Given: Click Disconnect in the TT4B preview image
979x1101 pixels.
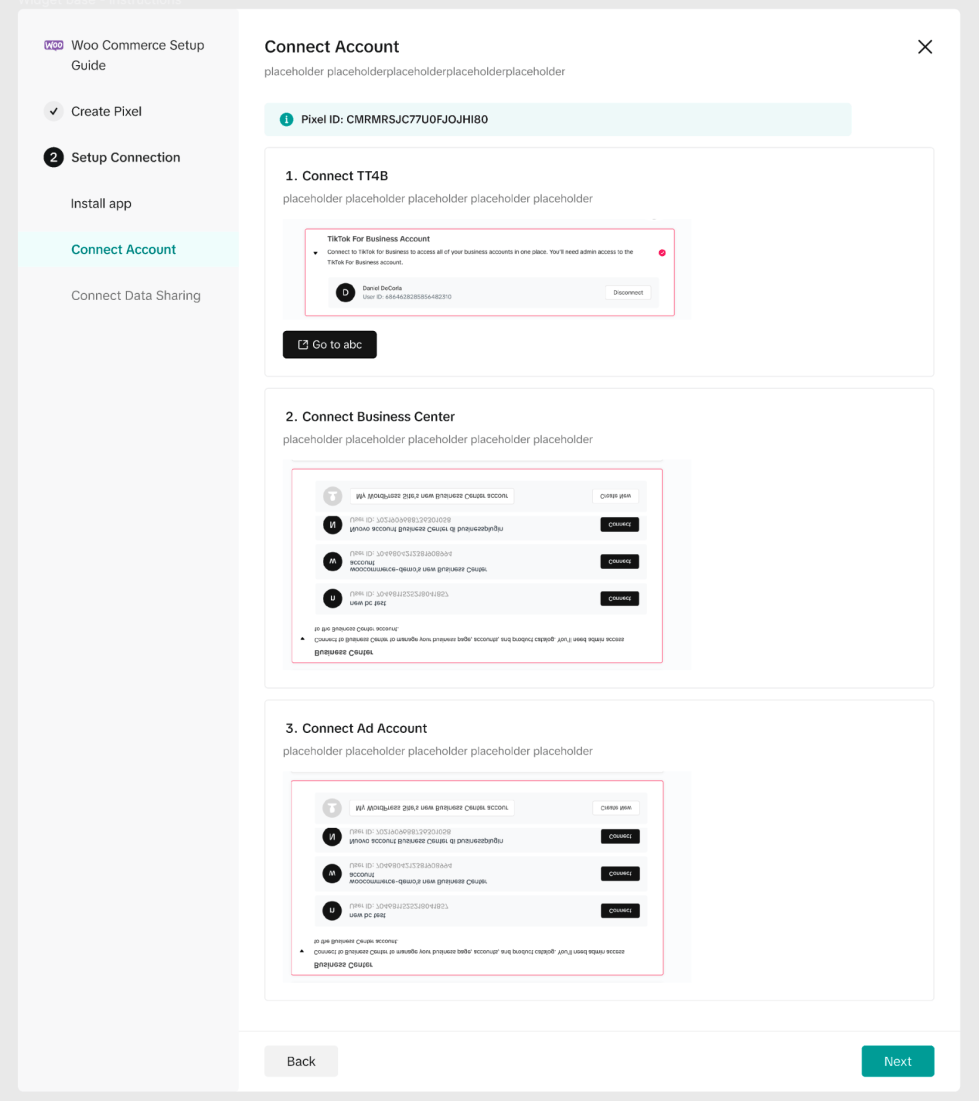Looking at the screenshot, I should (x=628, y=293).
